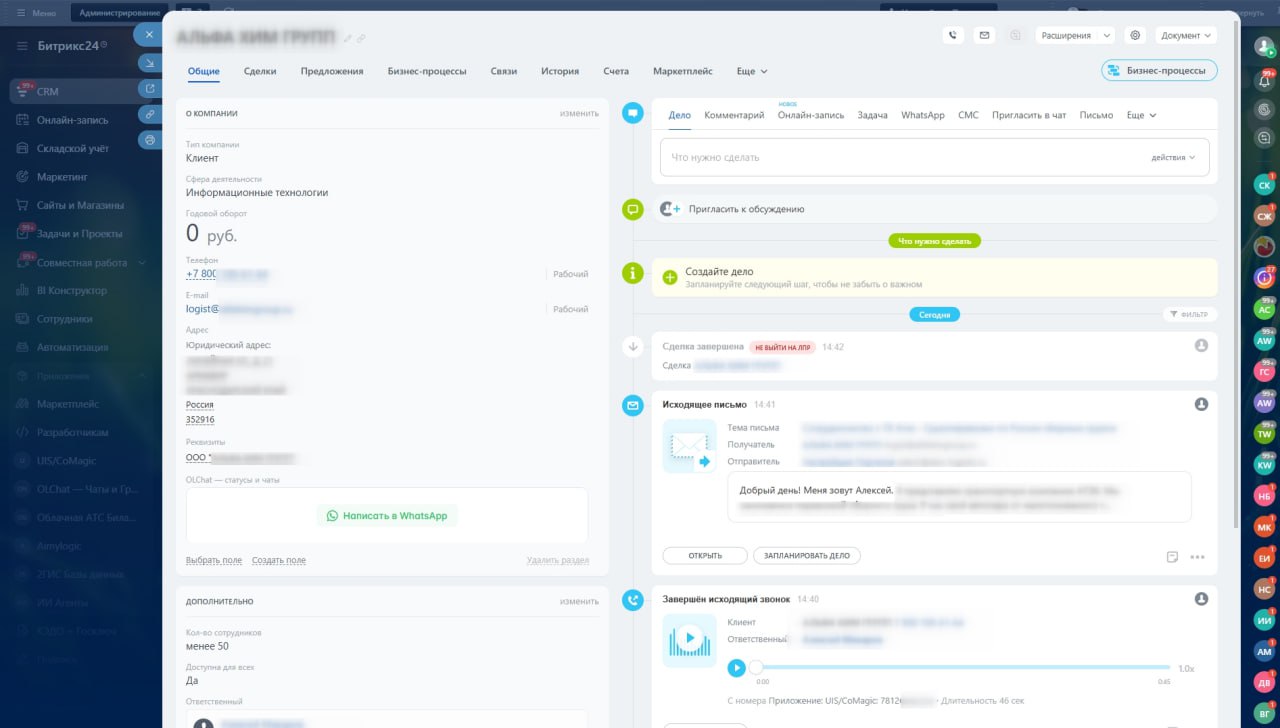Expand Еще menu in company tabs
This screenshot has height=728, width=1280.
pos(752,72)
